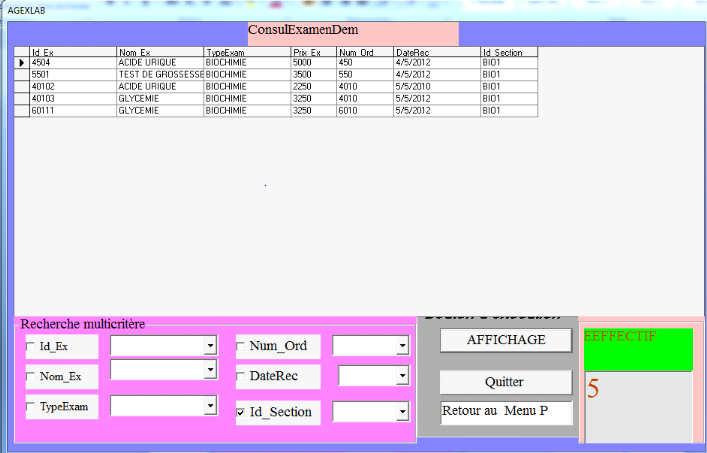This screenshot has height=453, width=707.
Task: Uncheck the Id_Section checkbox
Action: click(241, 412)
